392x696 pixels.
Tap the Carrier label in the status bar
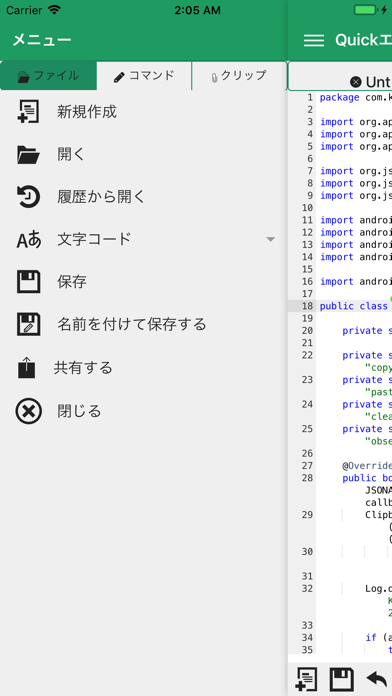24,10
